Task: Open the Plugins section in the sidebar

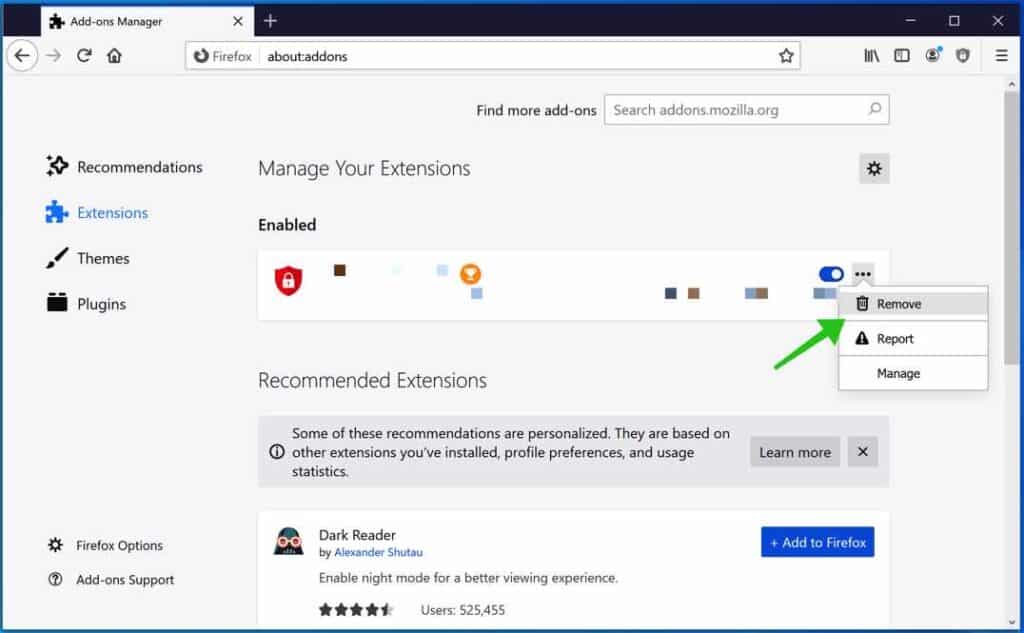Action: pos(99,303)
